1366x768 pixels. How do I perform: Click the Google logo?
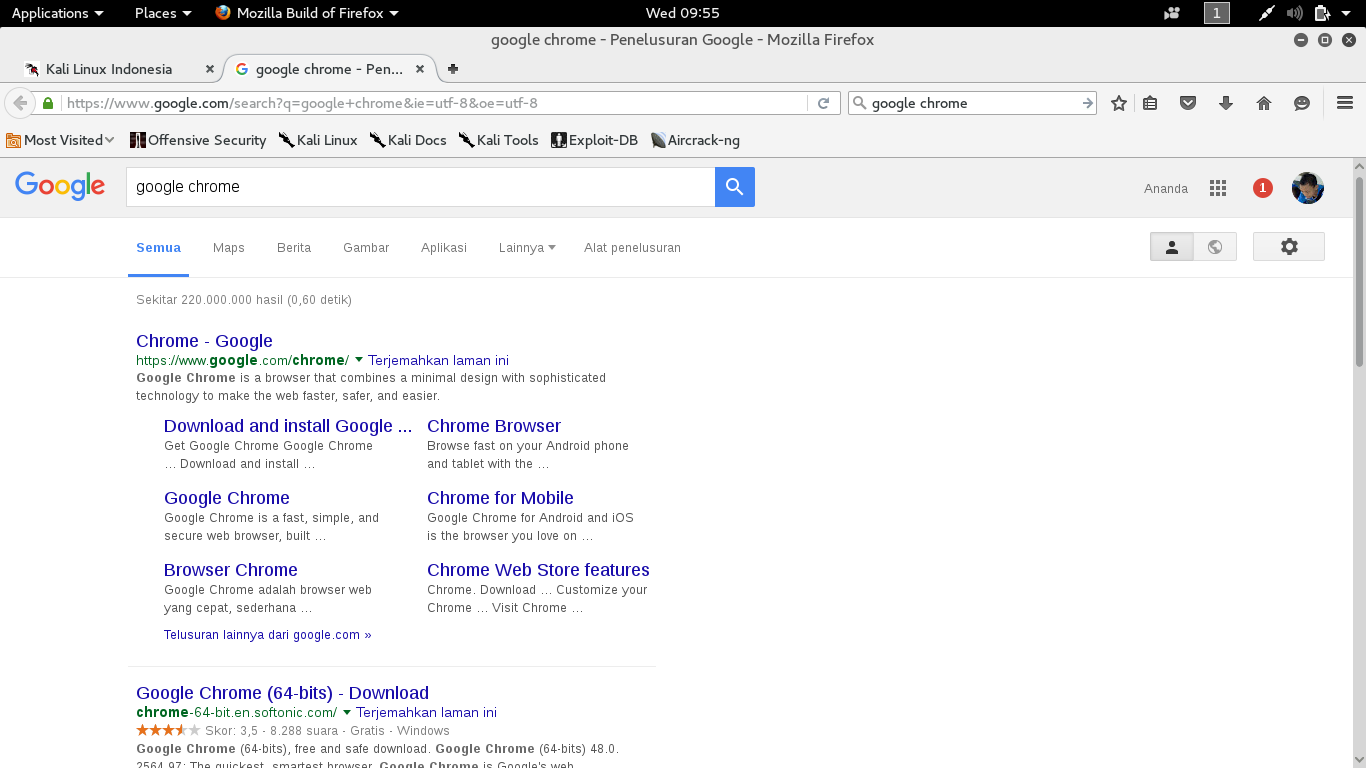pos(60,187)
